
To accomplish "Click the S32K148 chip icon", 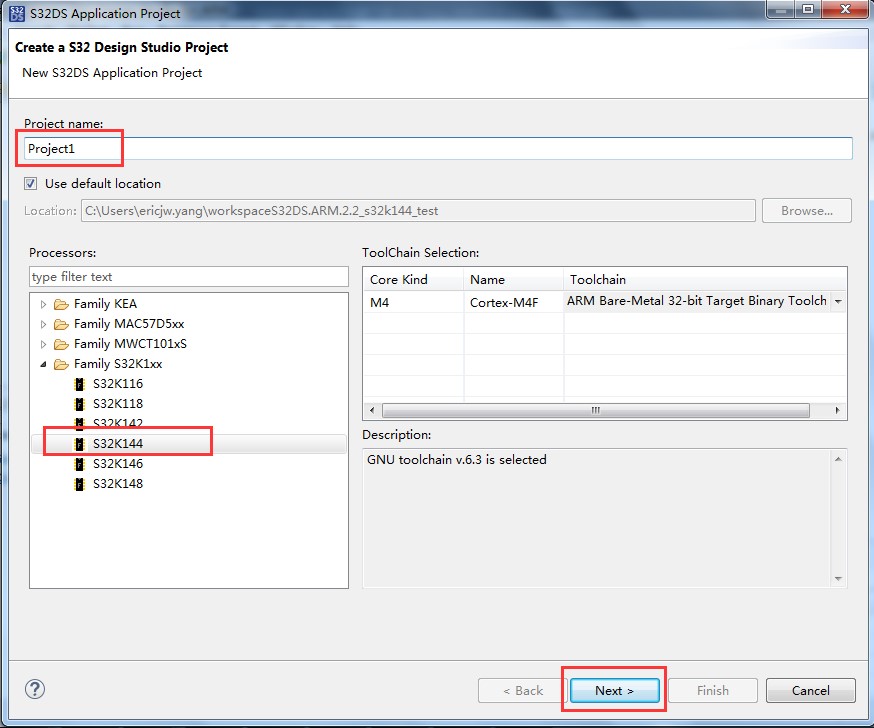I will tap(80, 484).
